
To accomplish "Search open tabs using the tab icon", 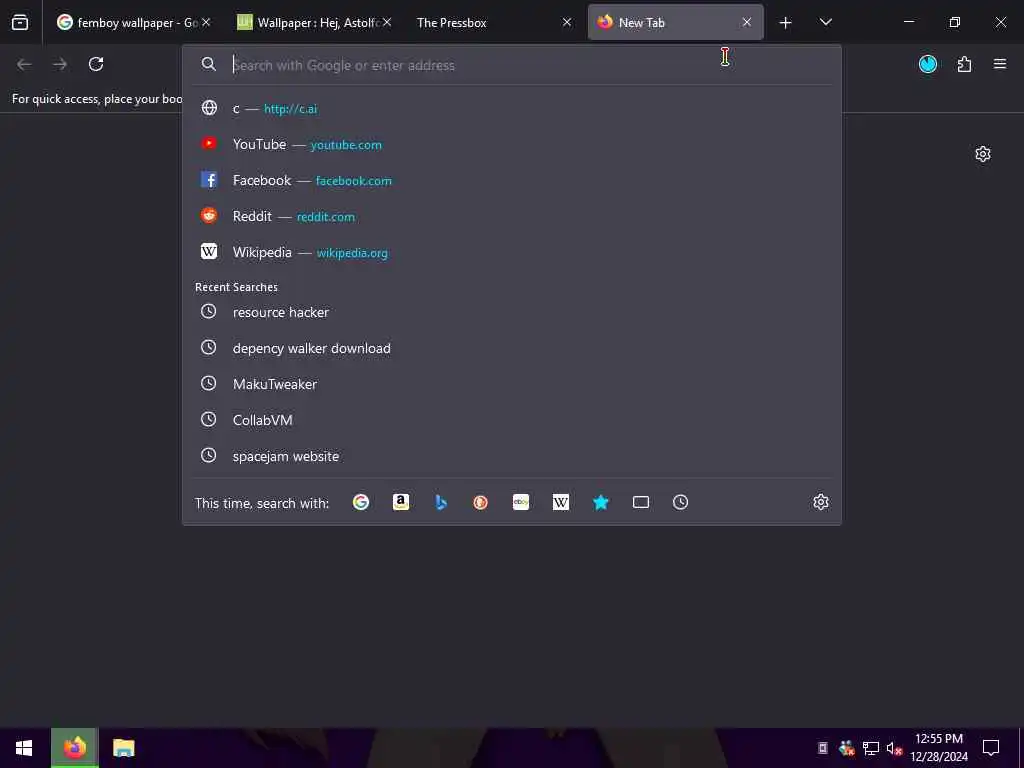I will coord(641,502).
